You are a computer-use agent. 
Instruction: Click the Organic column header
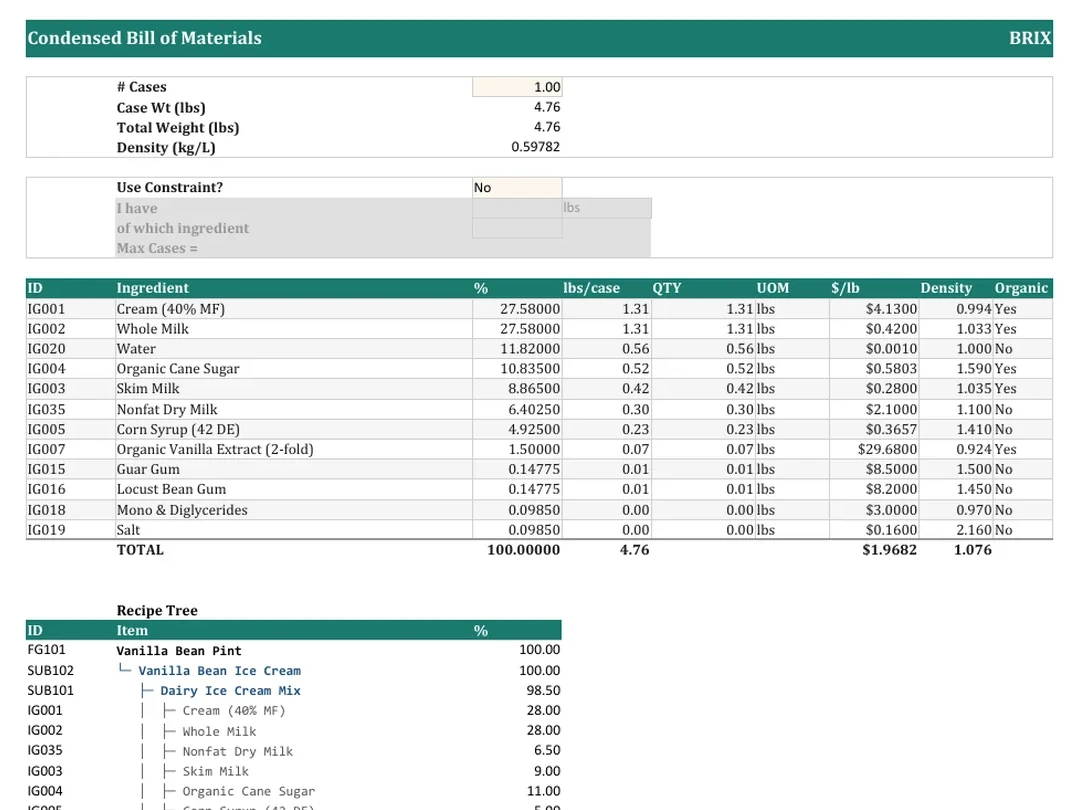point(1021,288)
